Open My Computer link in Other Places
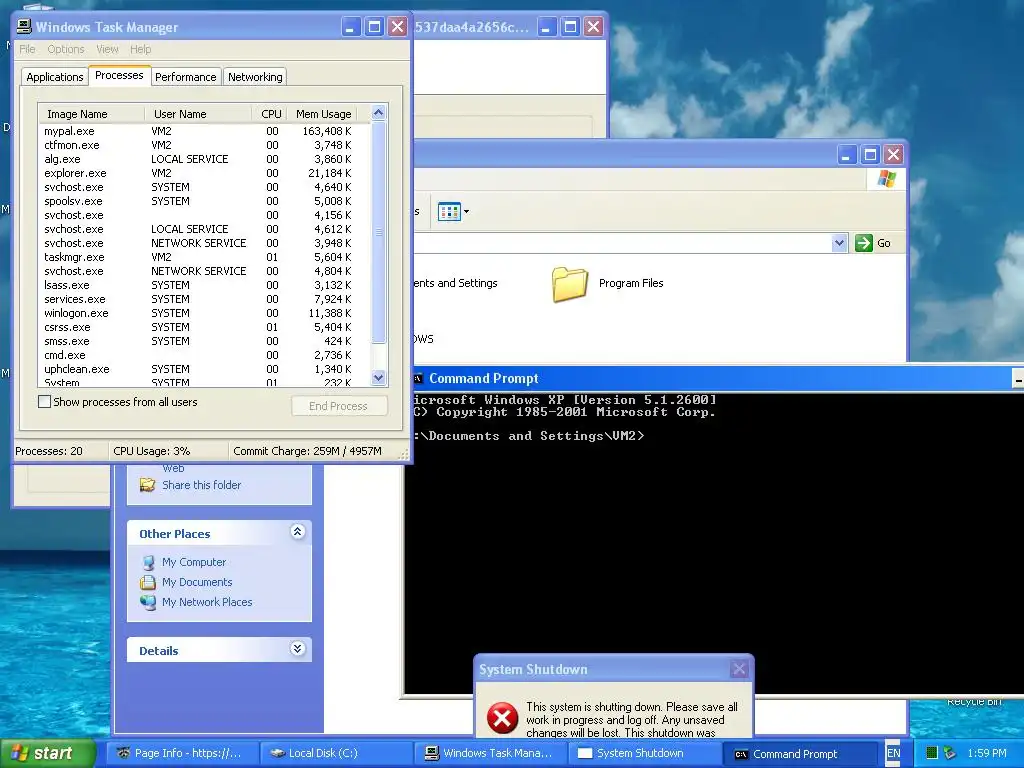 tap(194, 562)
